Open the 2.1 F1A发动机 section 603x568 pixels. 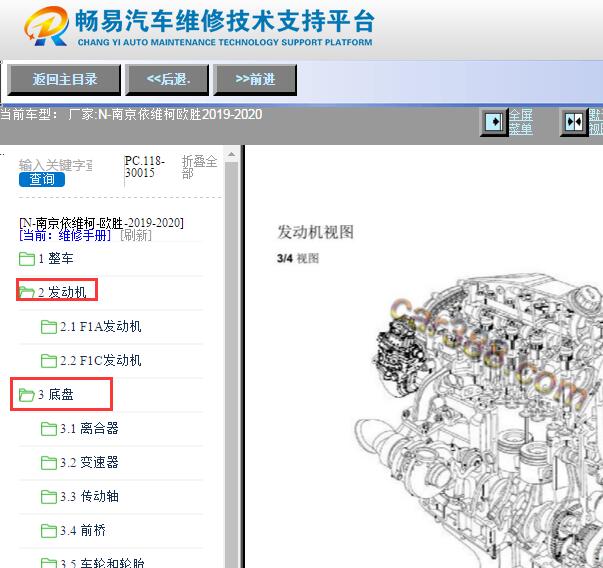pos(101,326)
